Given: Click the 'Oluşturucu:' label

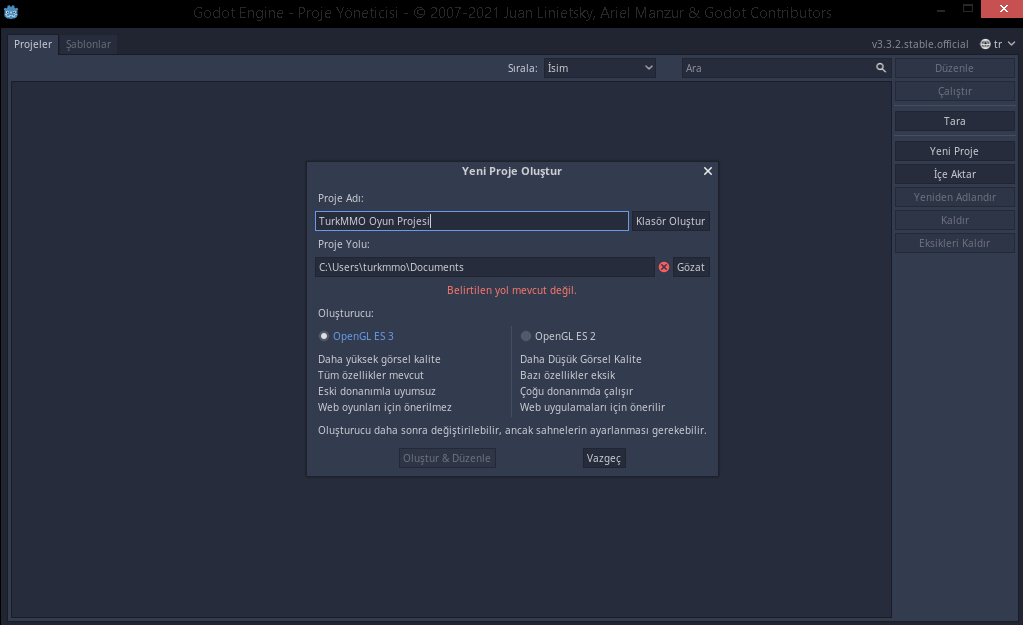Looking at the screenshot, I should click(x=346, y=313).
